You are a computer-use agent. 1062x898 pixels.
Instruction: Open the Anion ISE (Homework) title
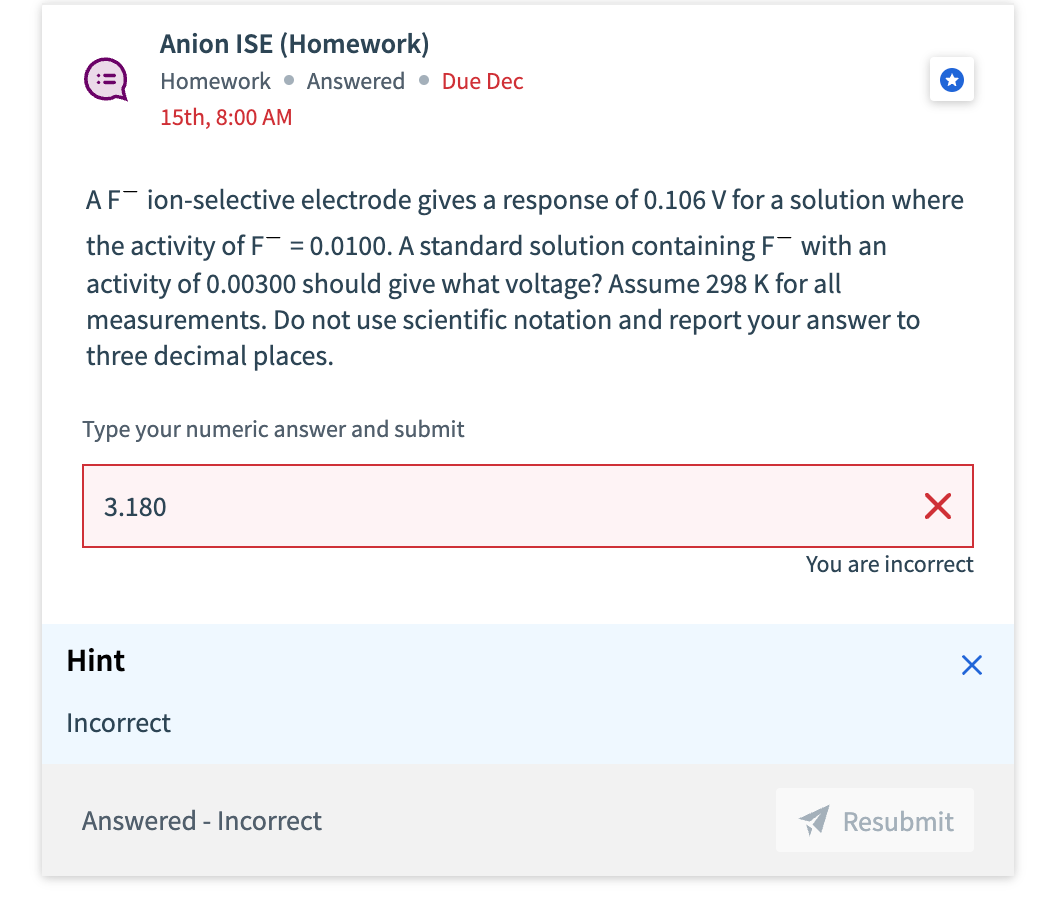point(293,43)
